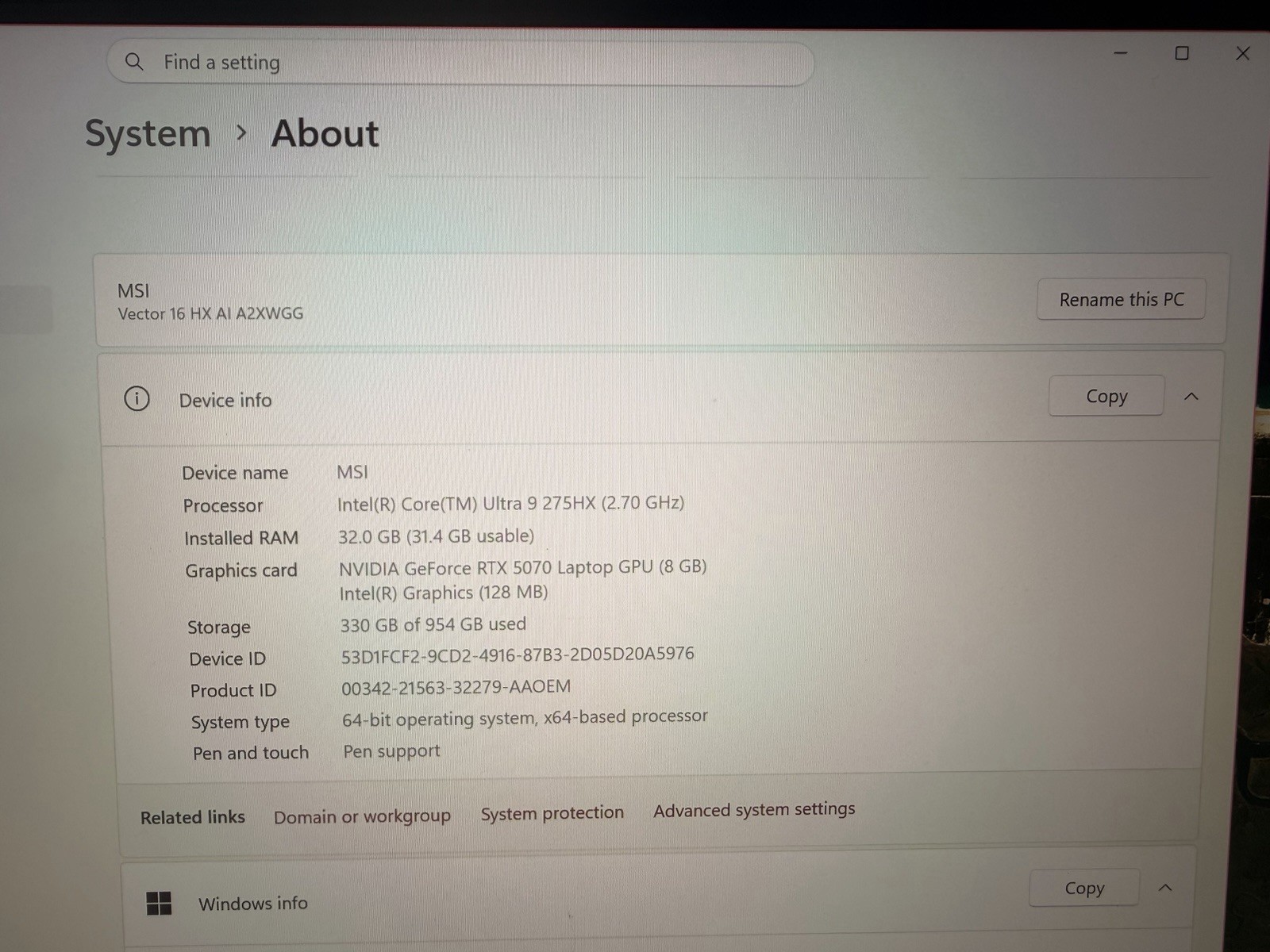Select the 64-bit operating system text
The height and width of the screenshot is (952, 1270).
[x=525, y=718]
